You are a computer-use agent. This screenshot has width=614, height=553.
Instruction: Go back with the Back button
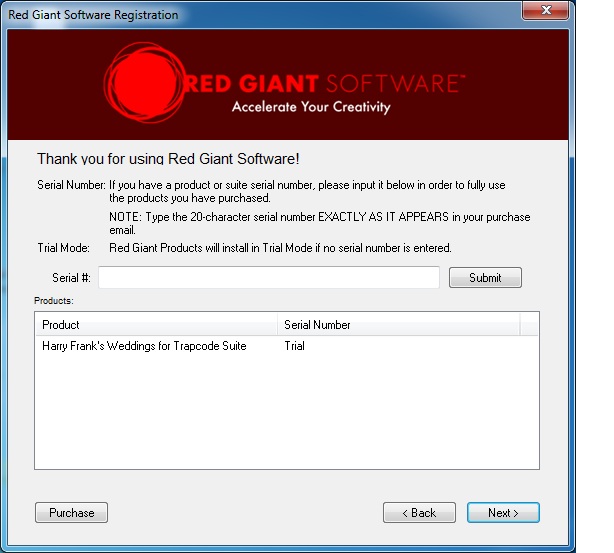point(419,513)
